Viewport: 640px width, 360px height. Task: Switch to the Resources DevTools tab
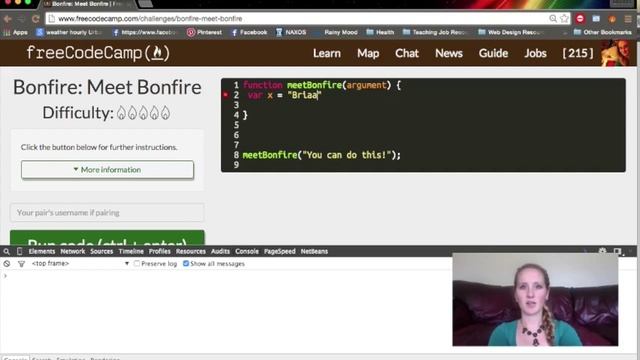(x=191, y=251)
